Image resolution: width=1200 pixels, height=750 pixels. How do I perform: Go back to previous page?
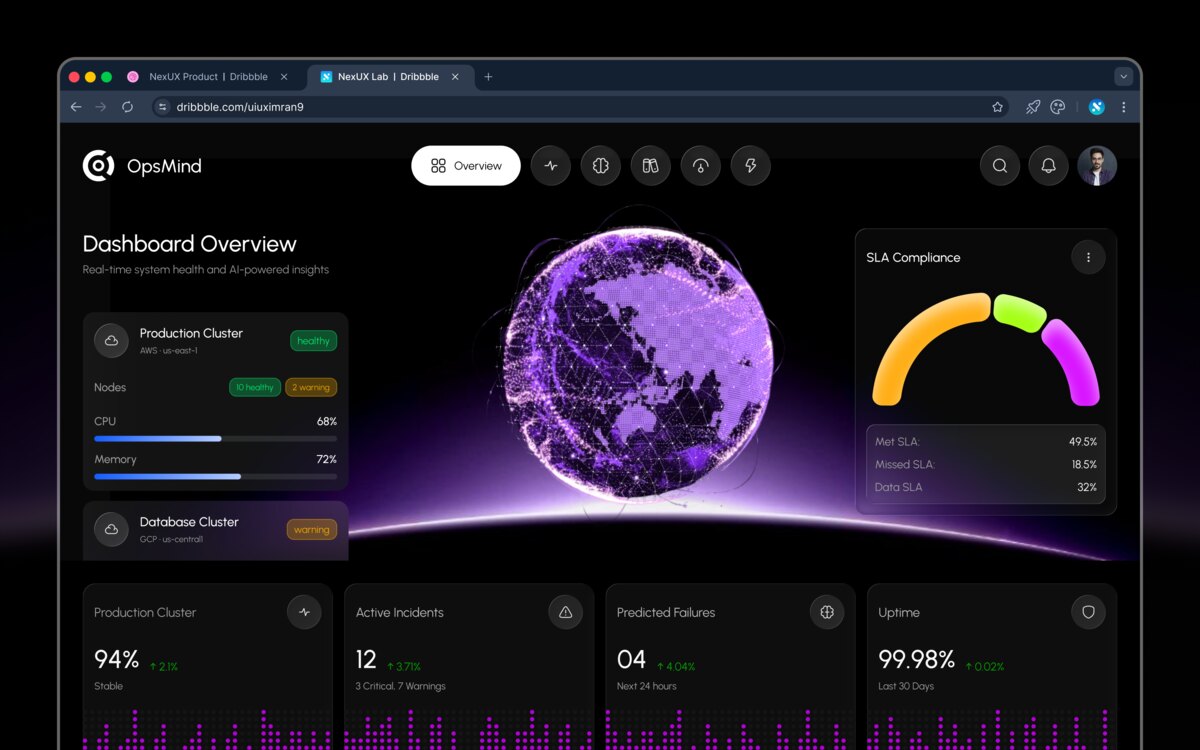[76, 107]
